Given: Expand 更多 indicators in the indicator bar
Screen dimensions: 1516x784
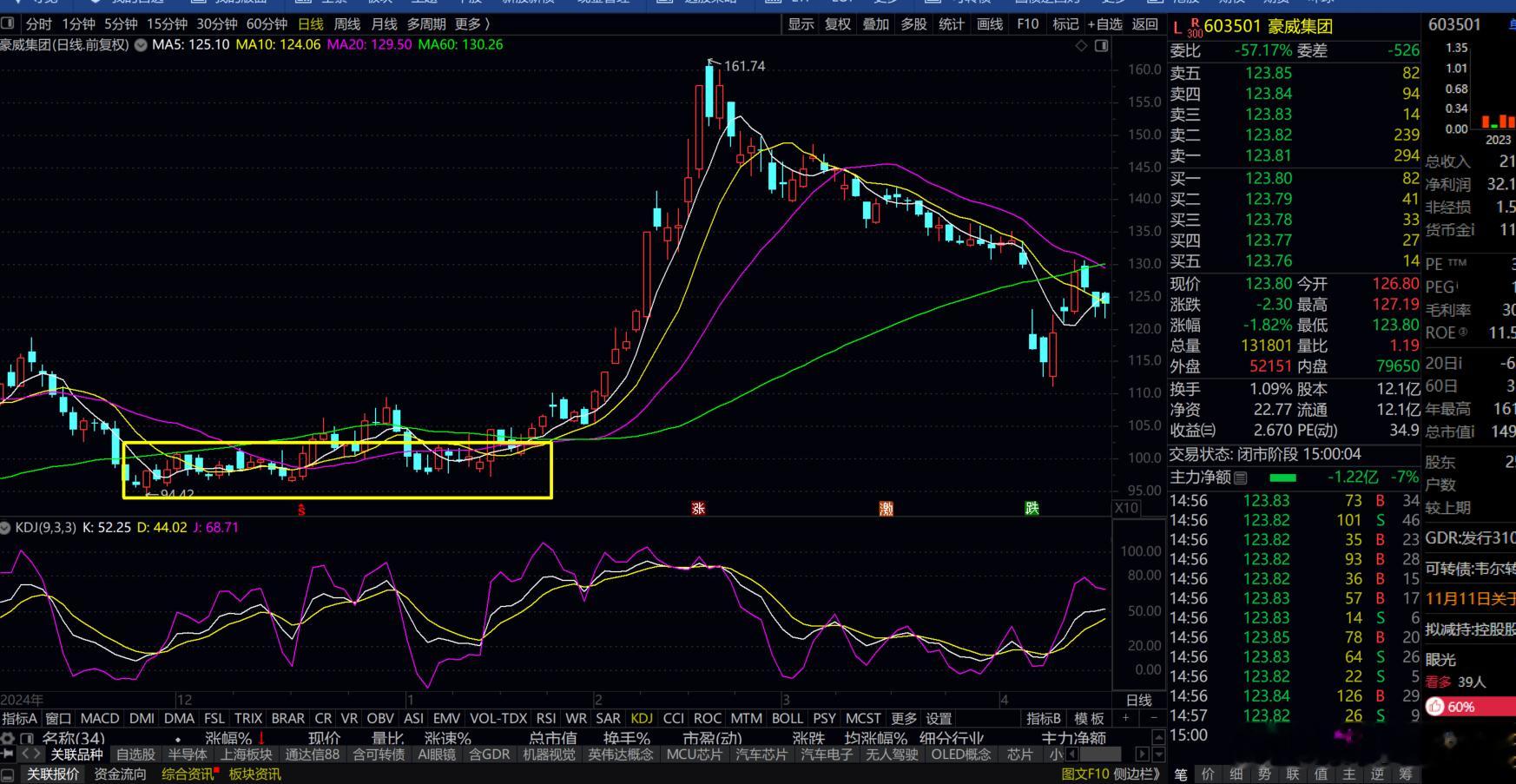Looking at the screenshot, I should point(903,718).
